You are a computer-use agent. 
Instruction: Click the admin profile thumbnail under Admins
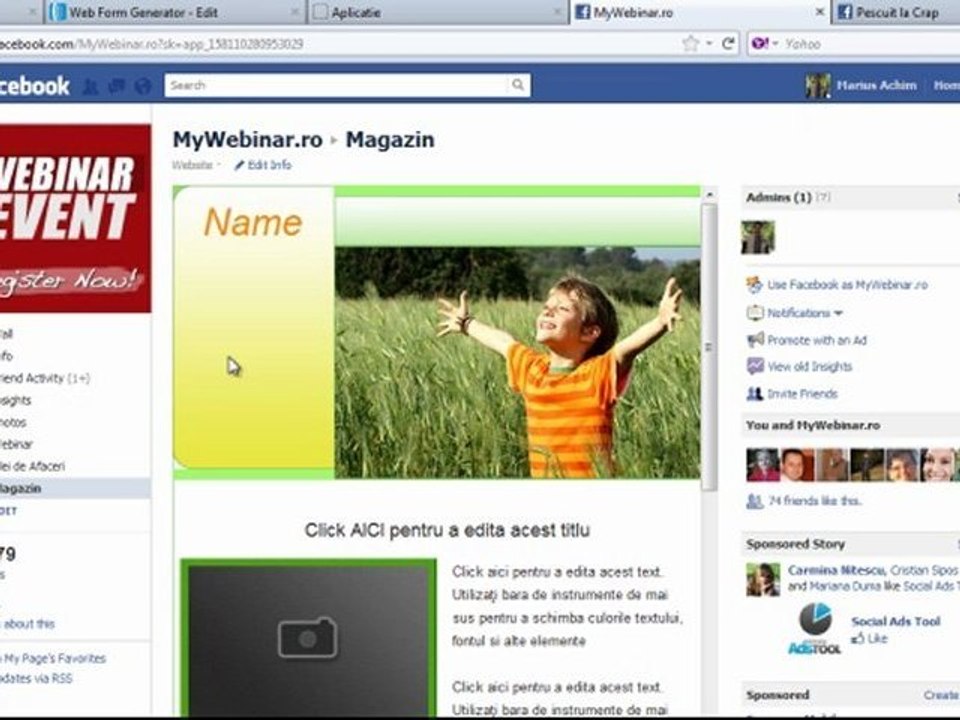point(758,238)
